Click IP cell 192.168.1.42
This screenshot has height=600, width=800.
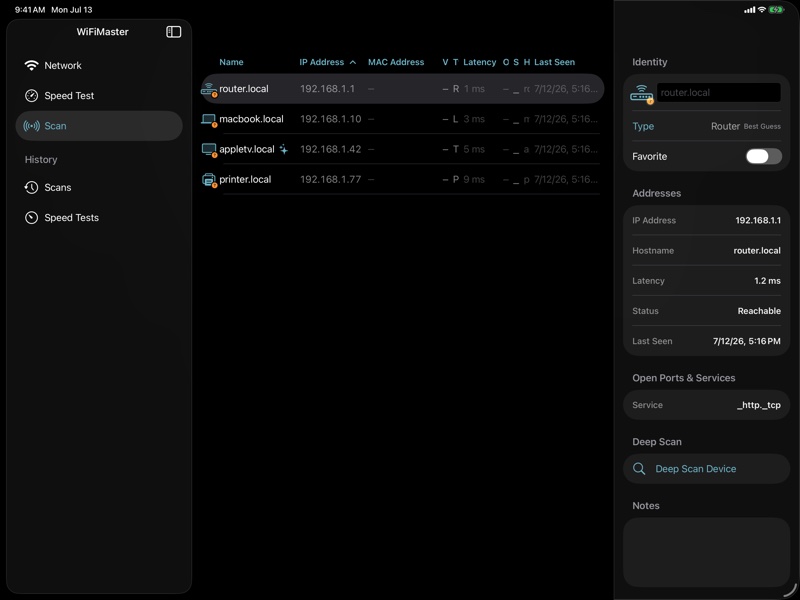[x=331, y=149]
